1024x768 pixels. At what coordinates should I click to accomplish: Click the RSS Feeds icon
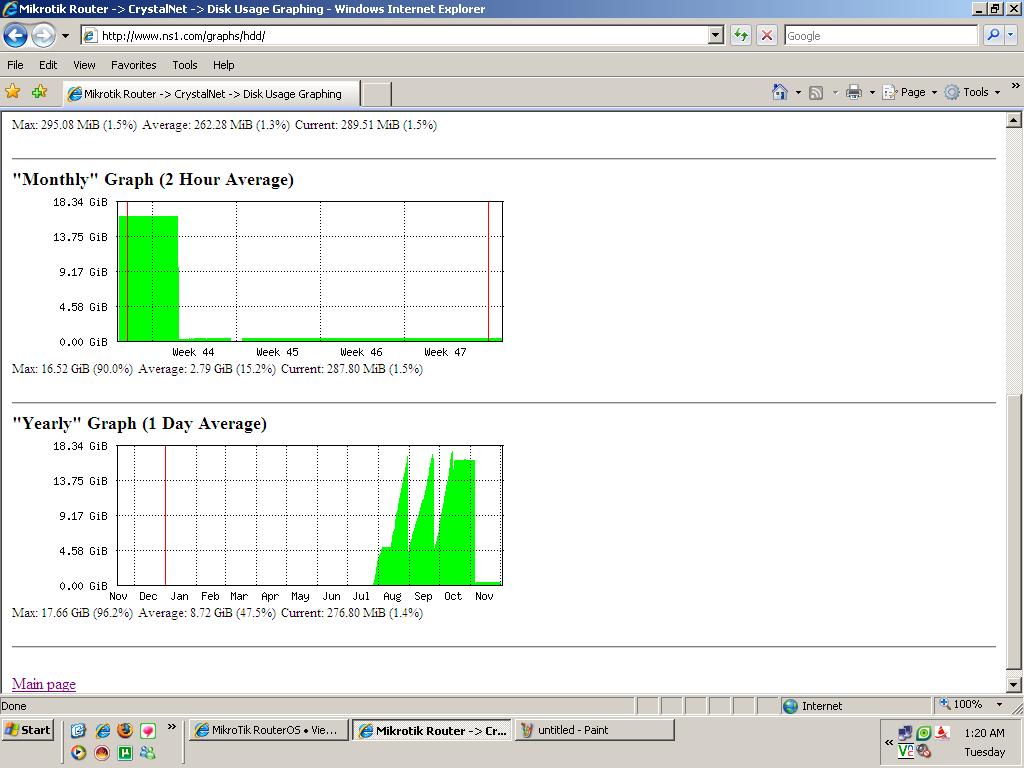click(x=816, y=93)
